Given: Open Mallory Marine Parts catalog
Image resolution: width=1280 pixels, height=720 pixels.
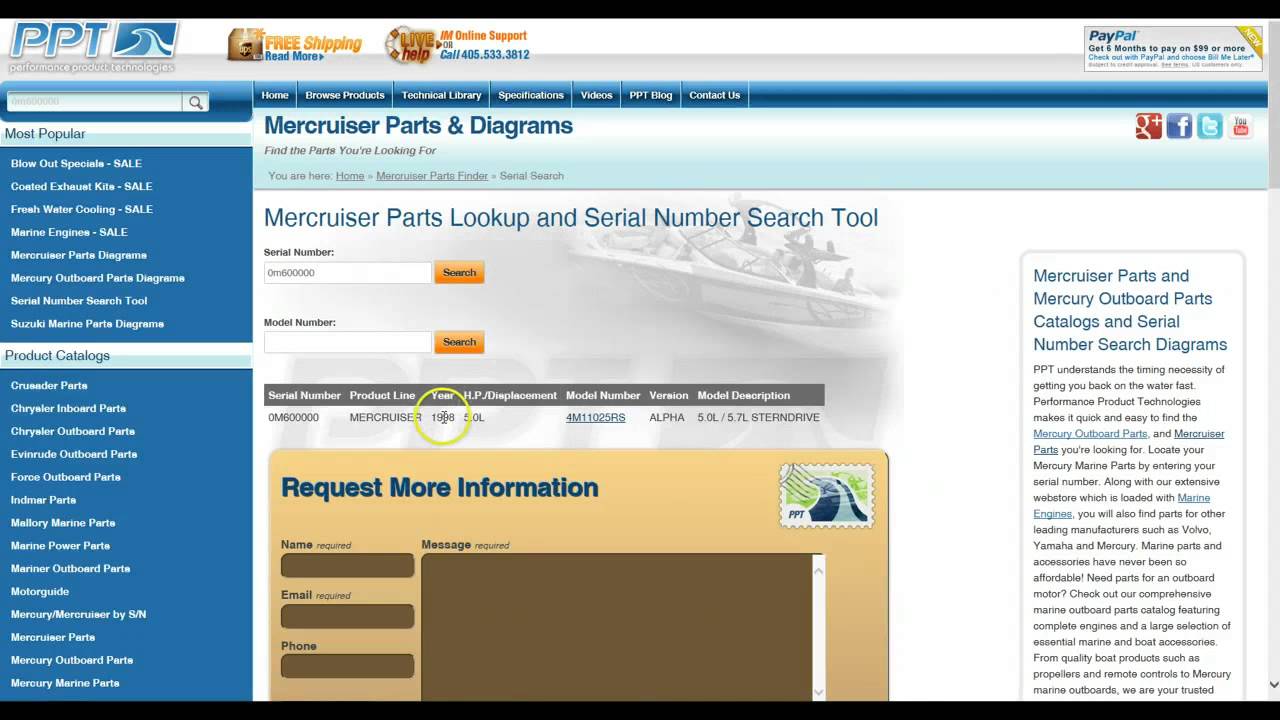Looking at the screenshot, I should [x=63, y=524].
